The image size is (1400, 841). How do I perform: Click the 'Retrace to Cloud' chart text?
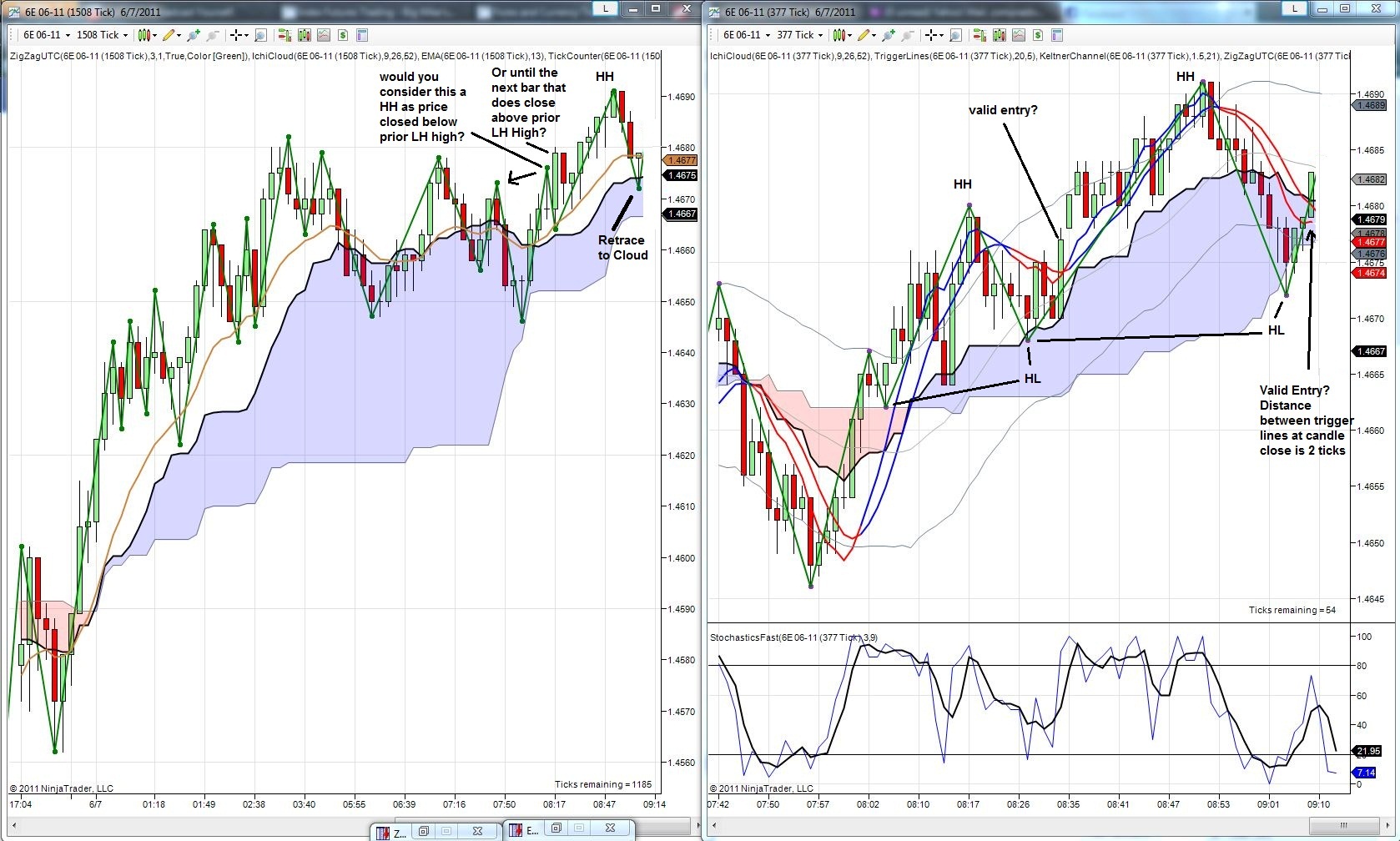[622, 248]
